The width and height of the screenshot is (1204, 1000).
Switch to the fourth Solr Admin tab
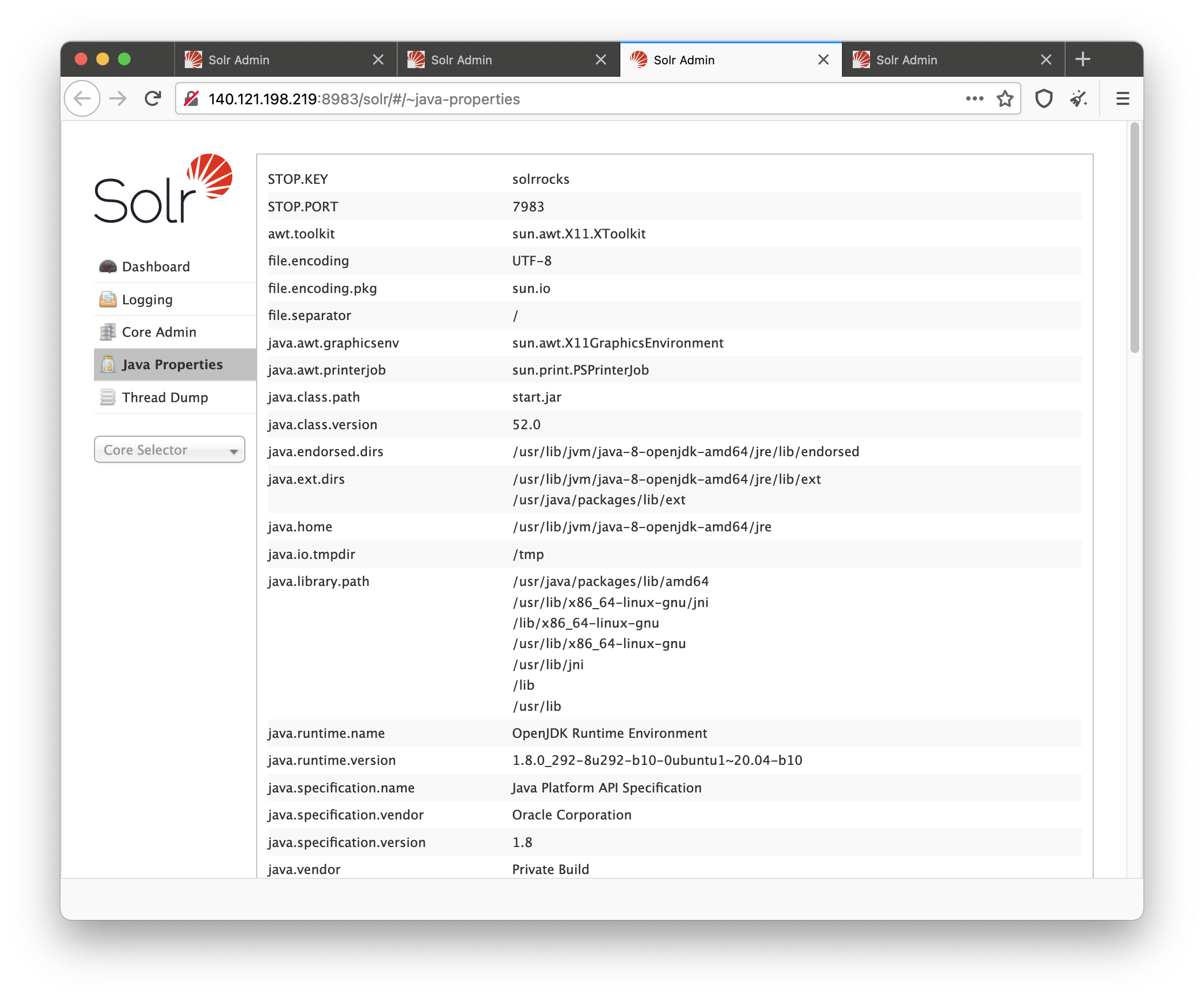(953, 59)
